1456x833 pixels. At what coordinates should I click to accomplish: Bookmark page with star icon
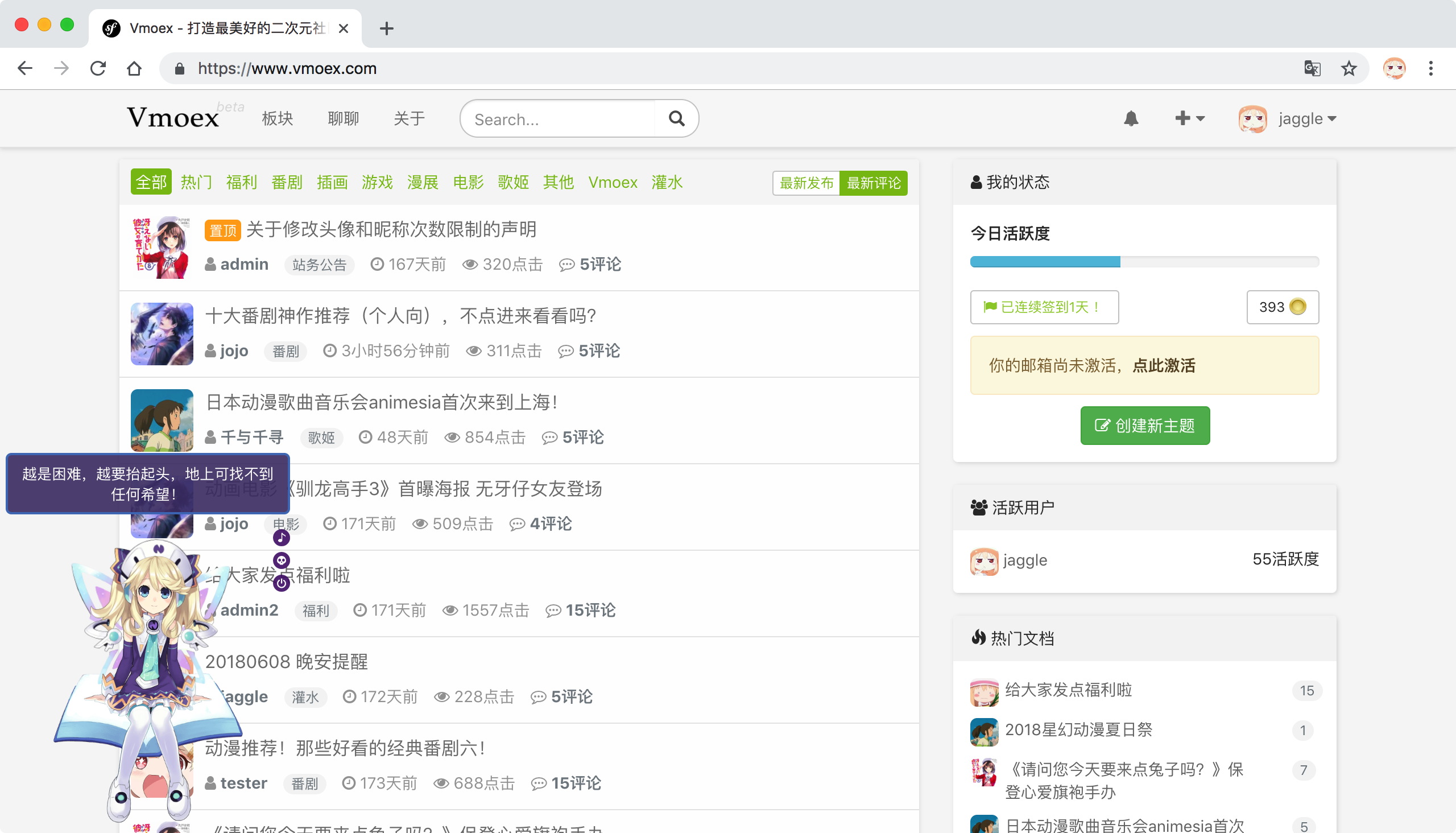(1349, 68)
